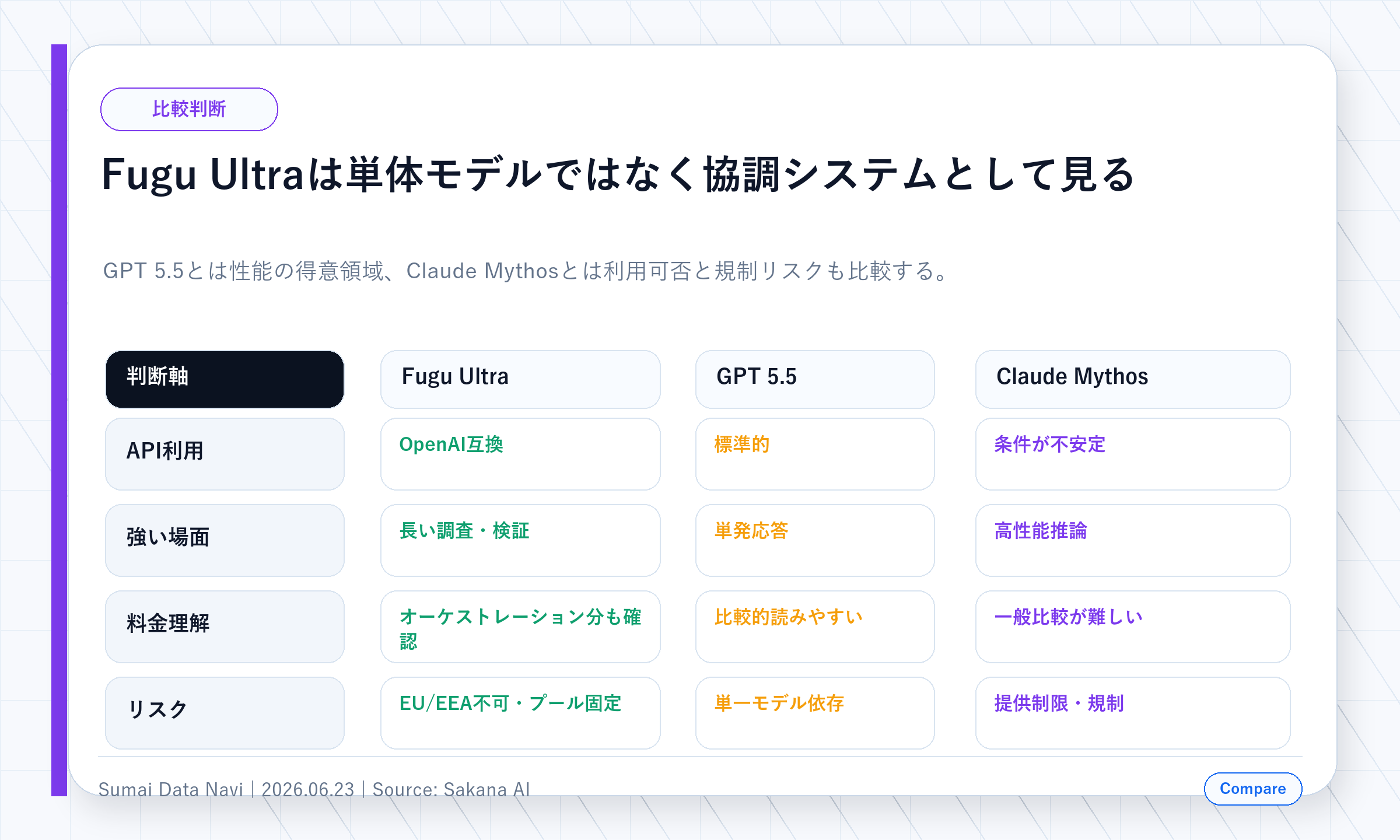Click the EU/EEA不可・プール固定 cell
Image resolution: width=1400 pixels, height=840 pixels.
pyautogui.click(x=520, y=713)
